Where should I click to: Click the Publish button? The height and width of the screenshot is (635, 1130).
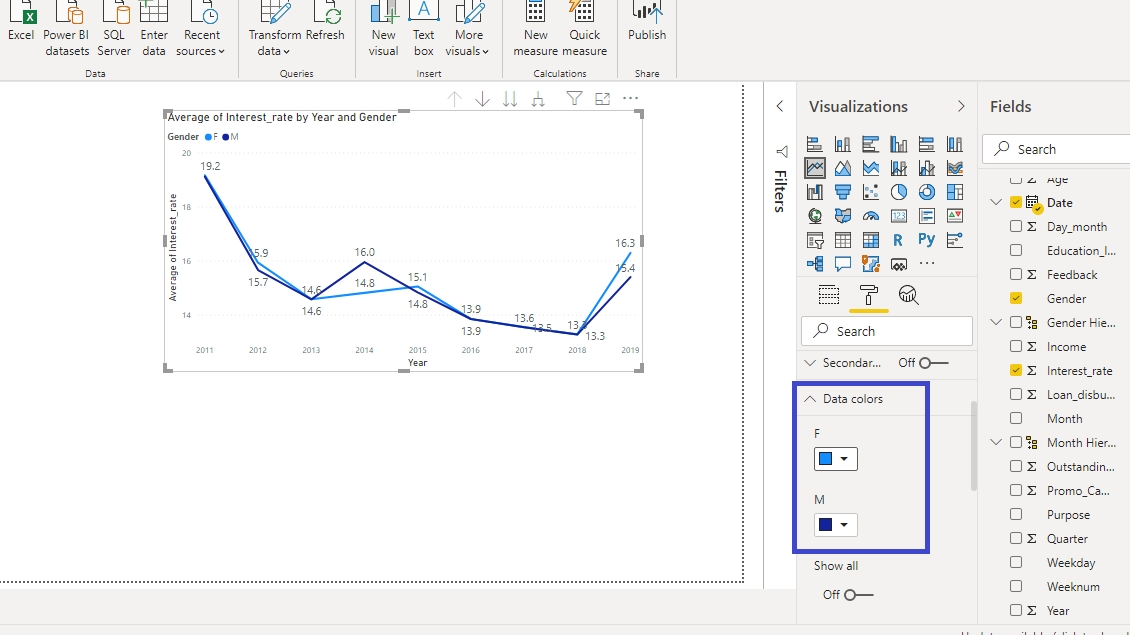(x=647, y=24)
